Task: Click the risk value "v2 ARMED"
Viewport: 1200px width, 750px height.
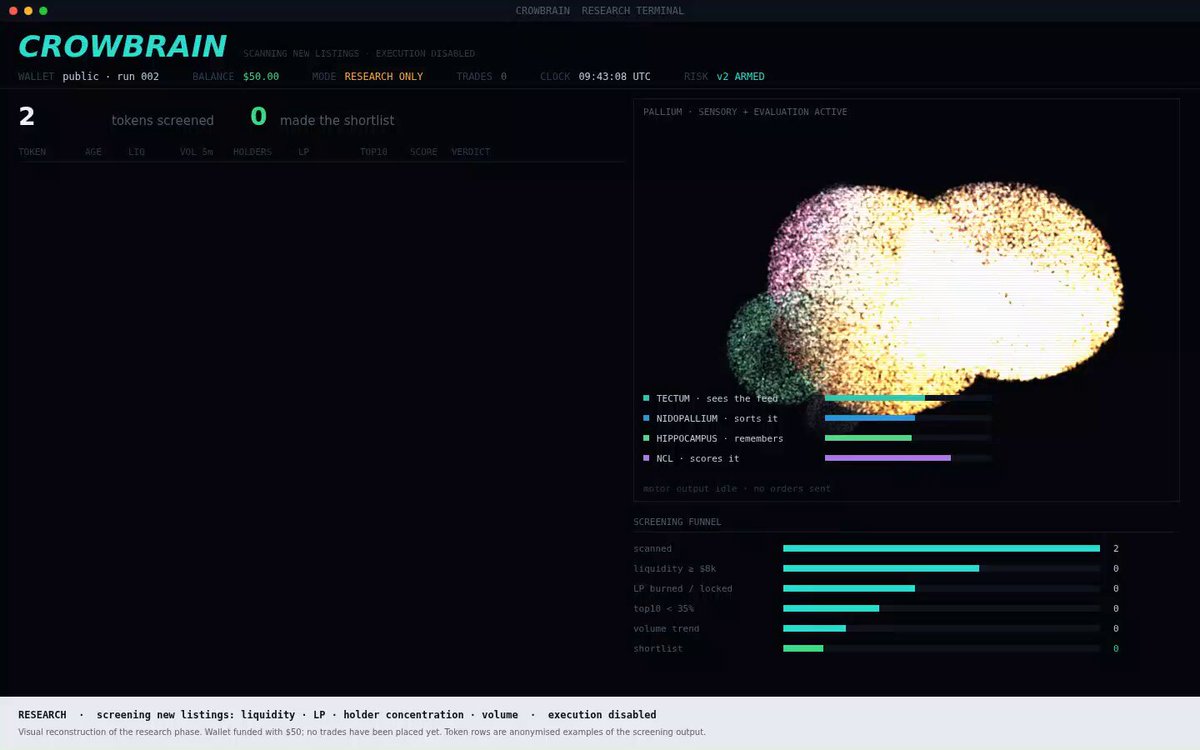Action: pyautogui.click(x=741, y=77)
